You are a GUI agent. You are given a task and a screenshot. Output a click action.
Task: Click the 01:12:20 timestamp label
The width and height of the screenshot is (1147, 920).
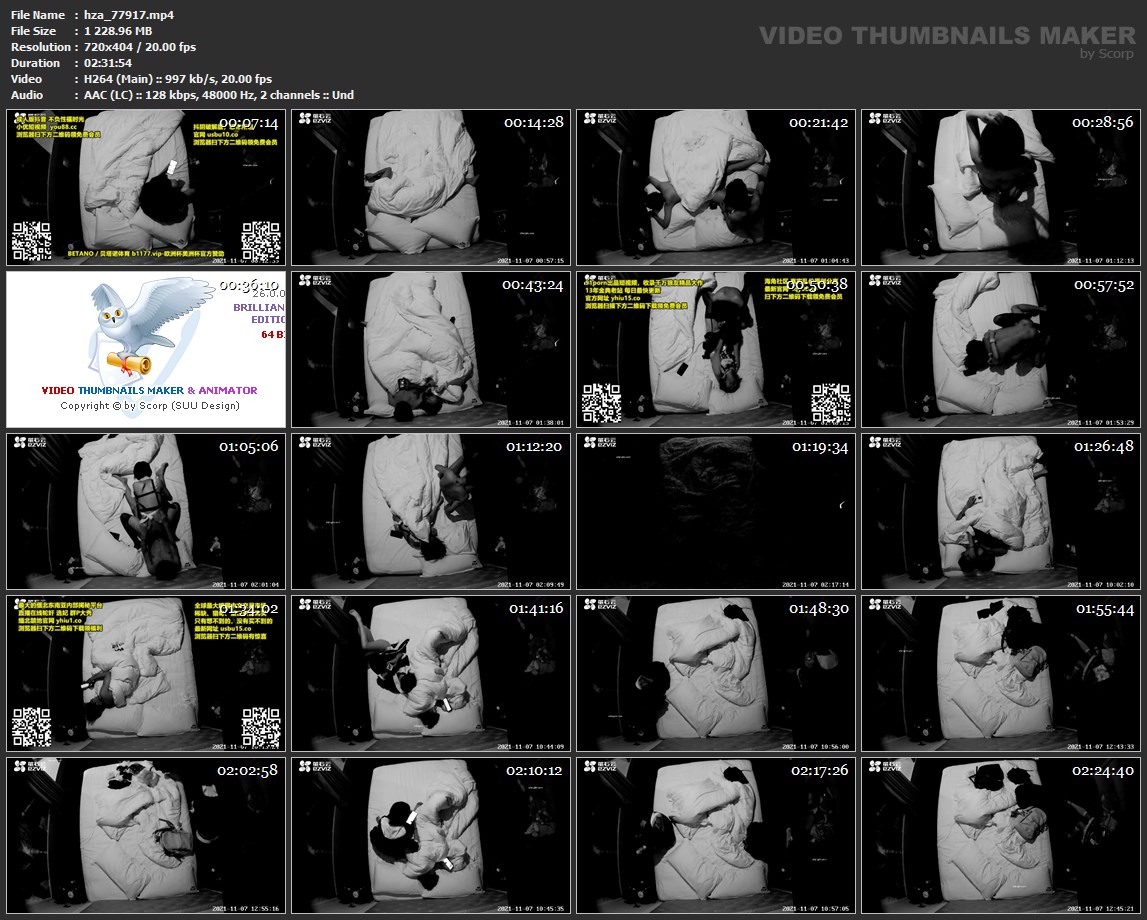(535, 447)
